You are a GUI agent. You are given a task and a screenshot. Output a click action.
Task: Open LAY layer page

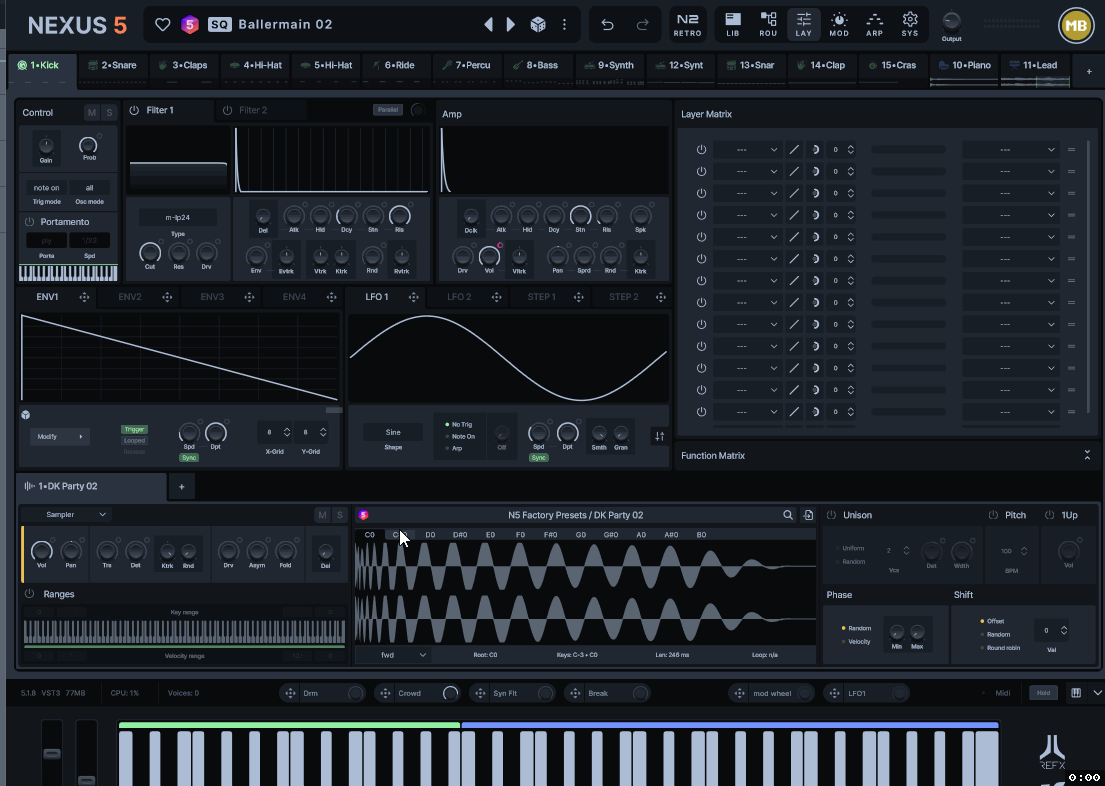[803, 25]
